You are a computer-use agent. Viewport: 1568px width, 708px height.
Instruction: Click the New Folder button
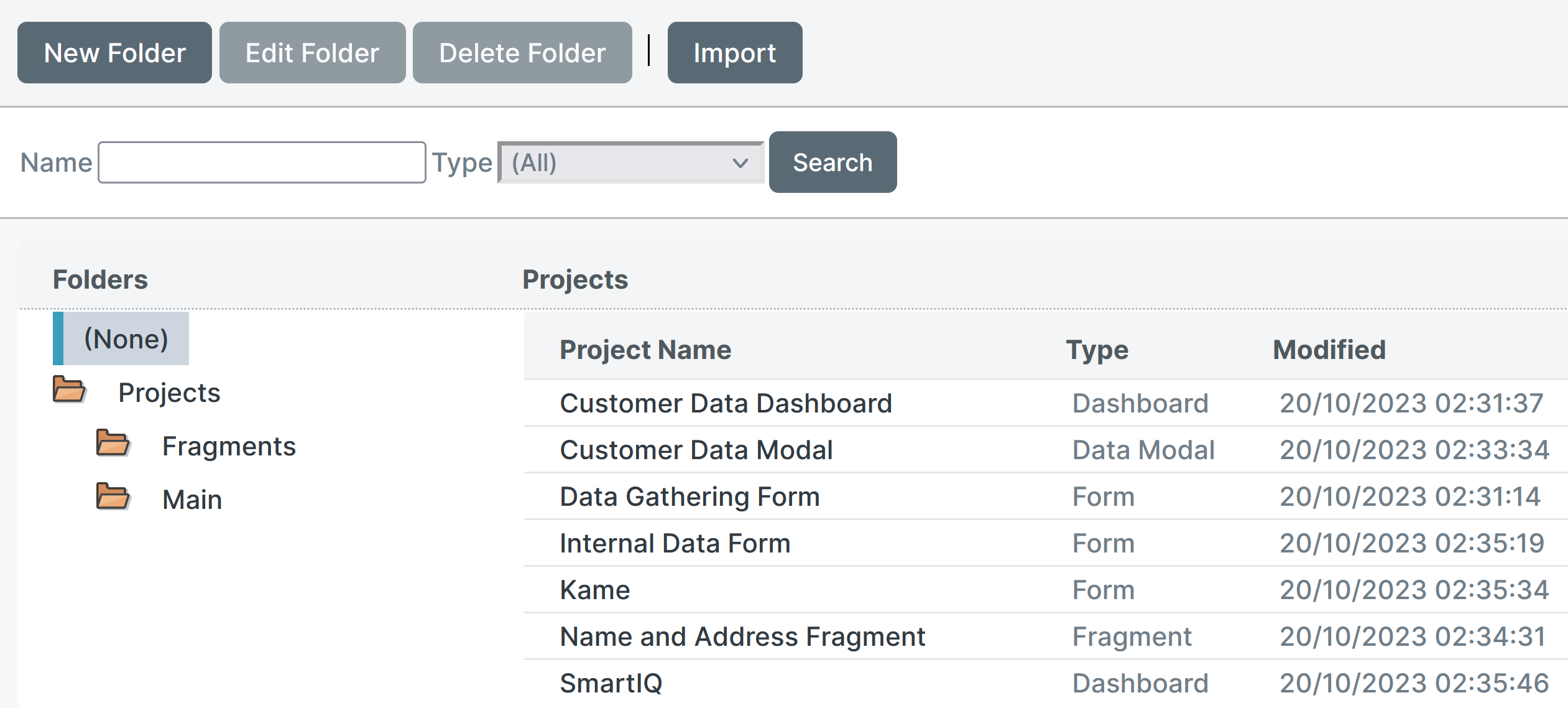pyautogui.click(x=114, y=53)
